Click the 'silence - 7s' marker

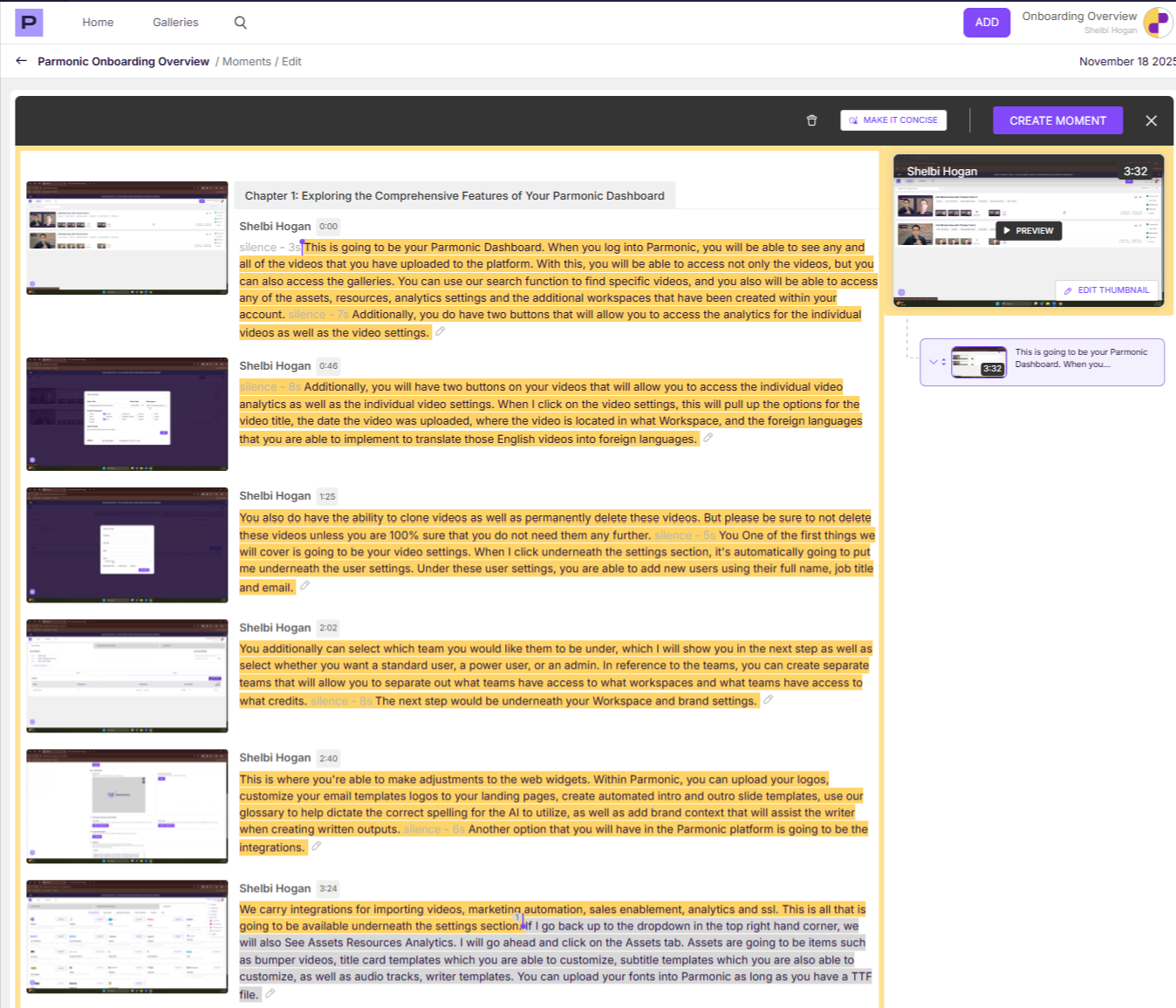[x=318, y=315]
